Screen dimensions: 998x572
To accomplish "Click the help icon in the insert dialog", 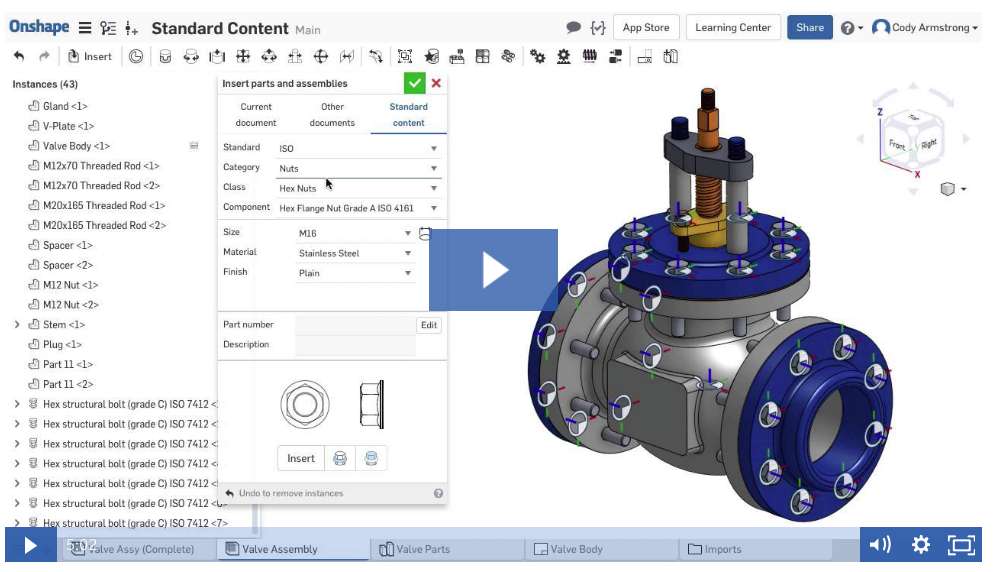I will (x=438, y=493).
